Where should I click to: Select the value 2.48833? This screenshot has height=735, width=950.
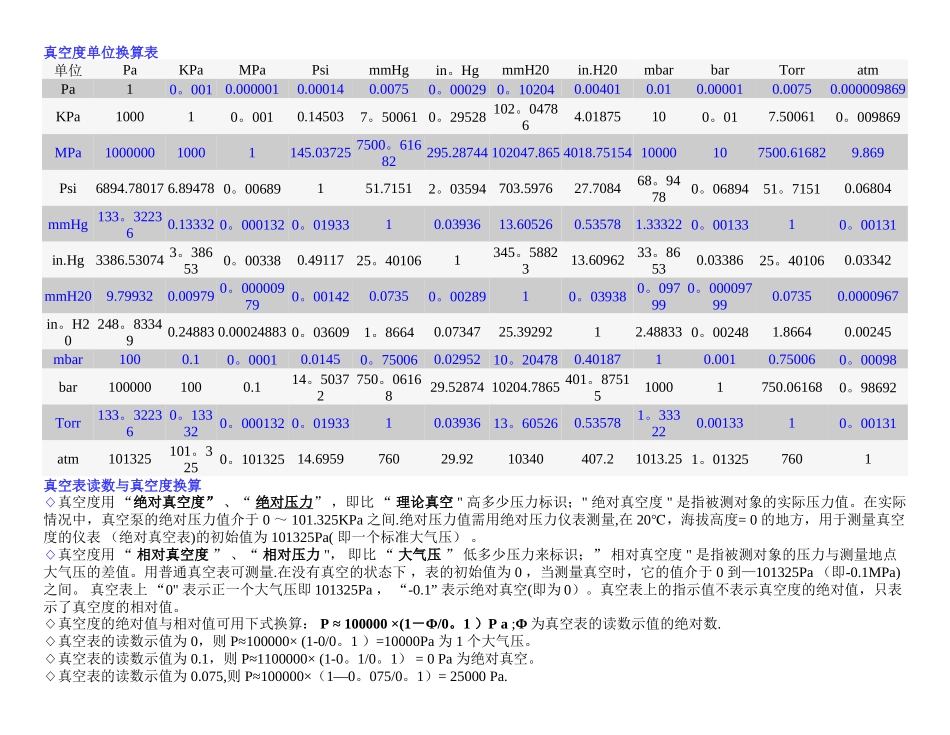click(x=659, y=332)
